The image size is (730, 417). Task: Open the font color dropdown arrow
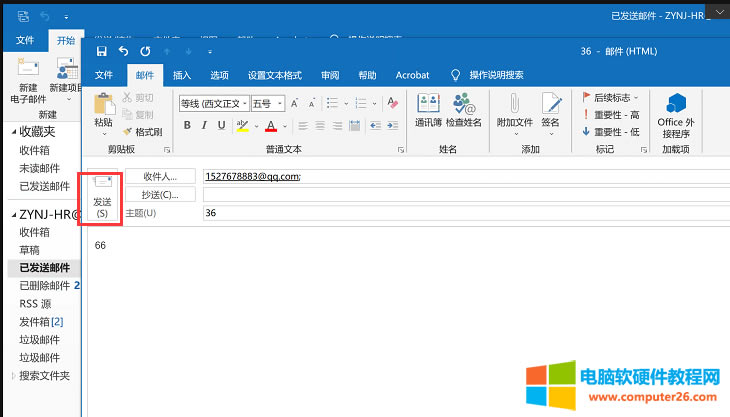pos(283,126)
